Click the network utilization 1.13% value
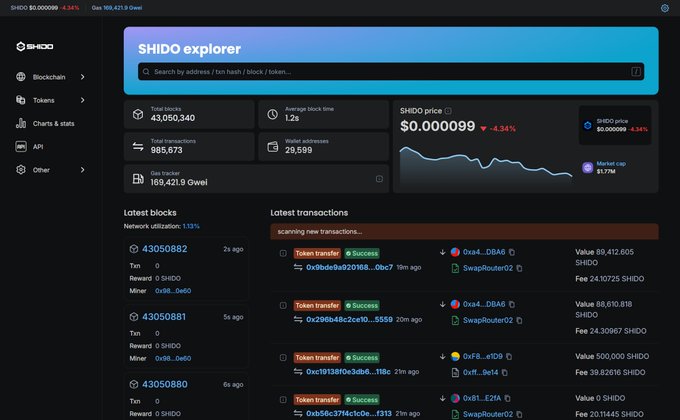This screenshot has height=420, width=680. 191,226
